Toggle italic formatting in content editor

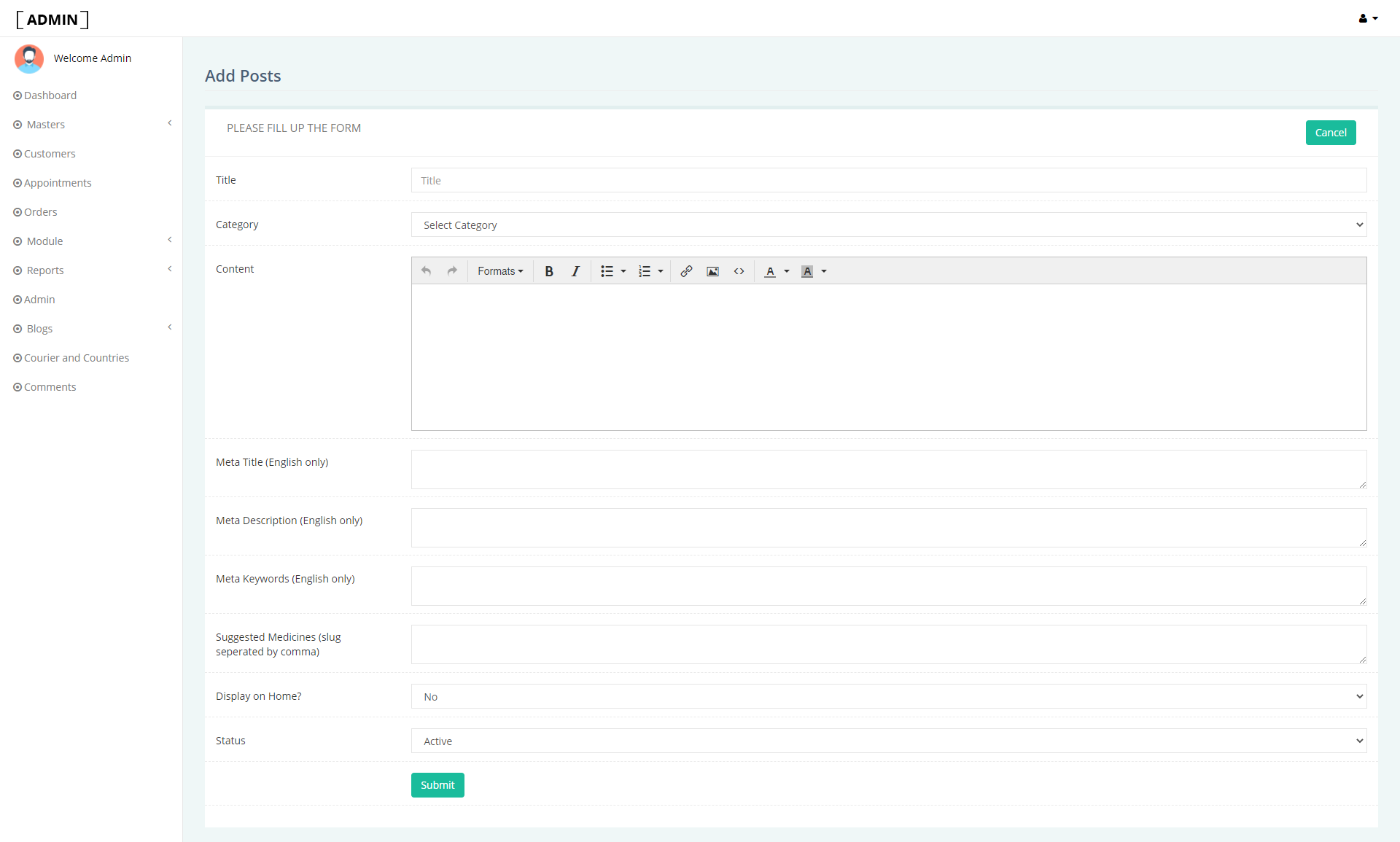pos(575,271)
